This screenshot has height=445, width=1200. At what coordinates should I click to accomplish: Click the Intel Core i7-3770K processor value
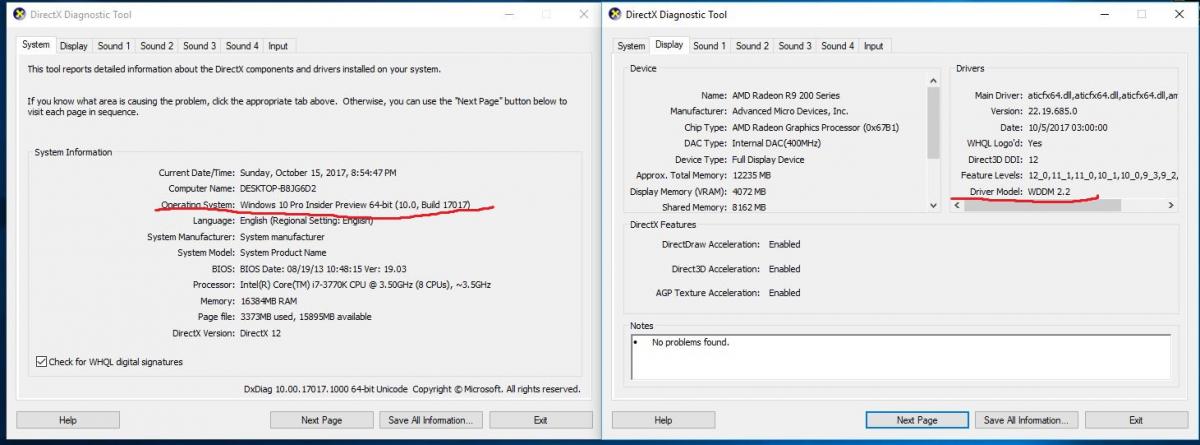[x=365, y=285]
